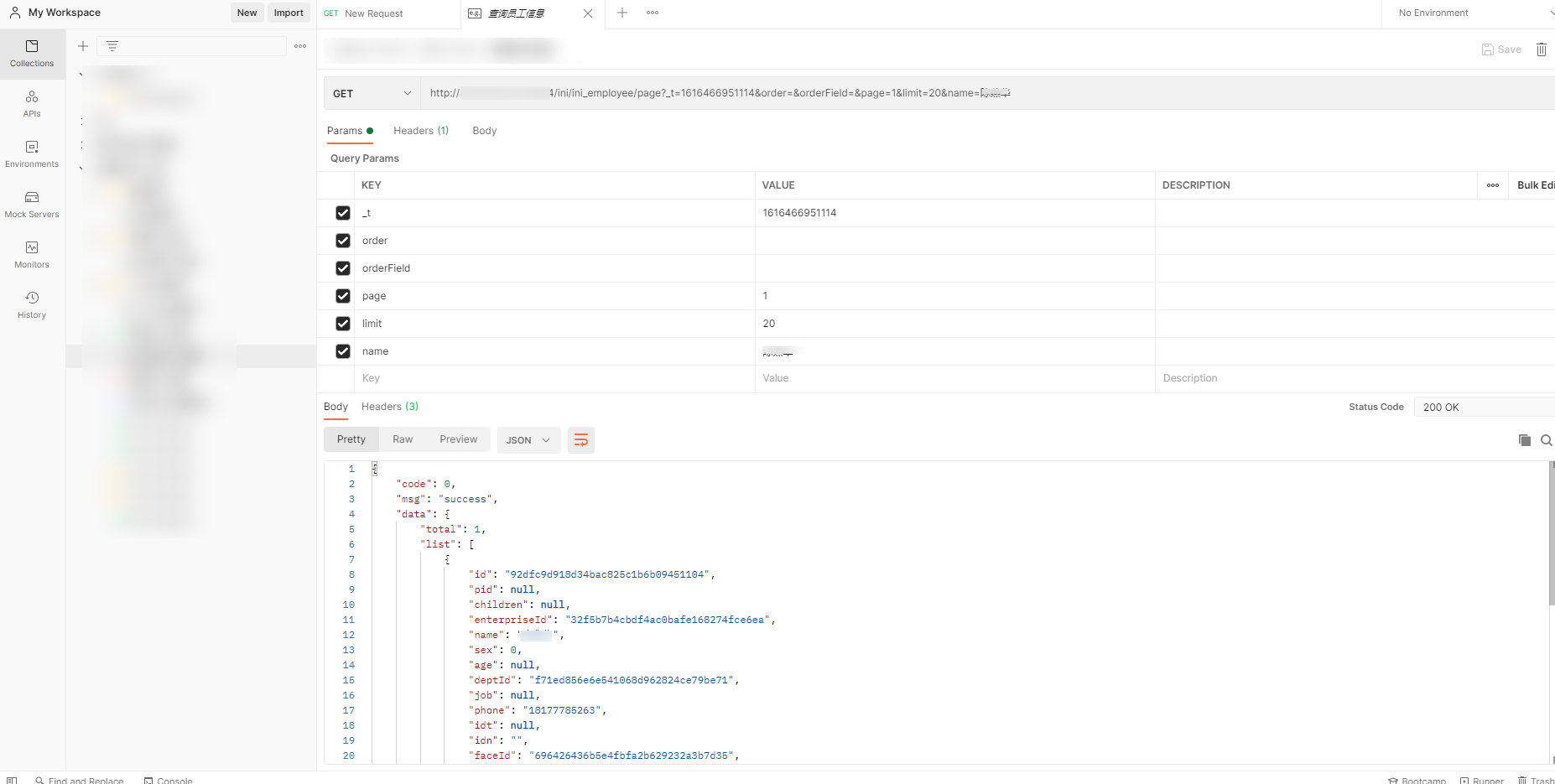Screen dimensions: 1555x784
Task: Switch to the request Headers (1) tab
Action: [x=421, y=131]
